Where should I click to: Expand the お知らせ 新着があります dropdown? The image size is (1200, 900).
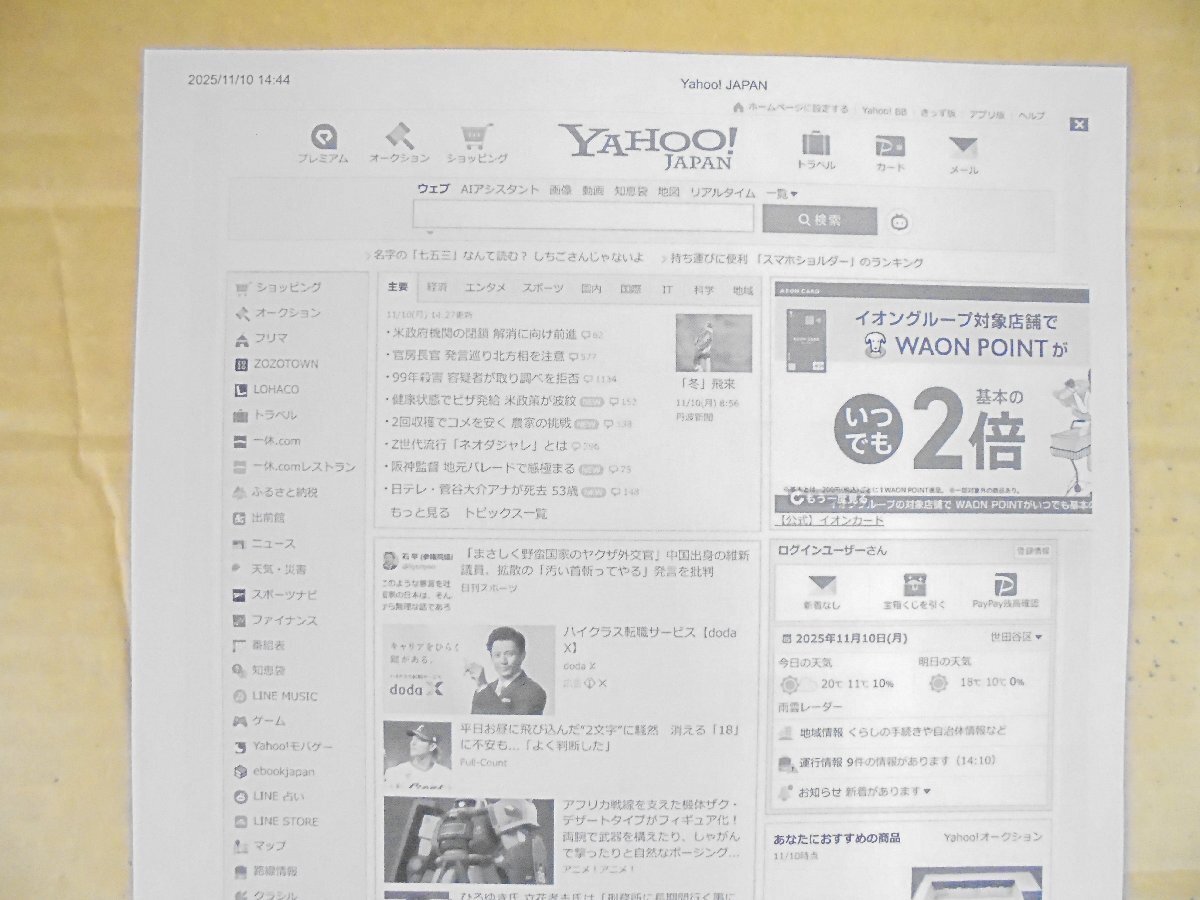[865, 791]
